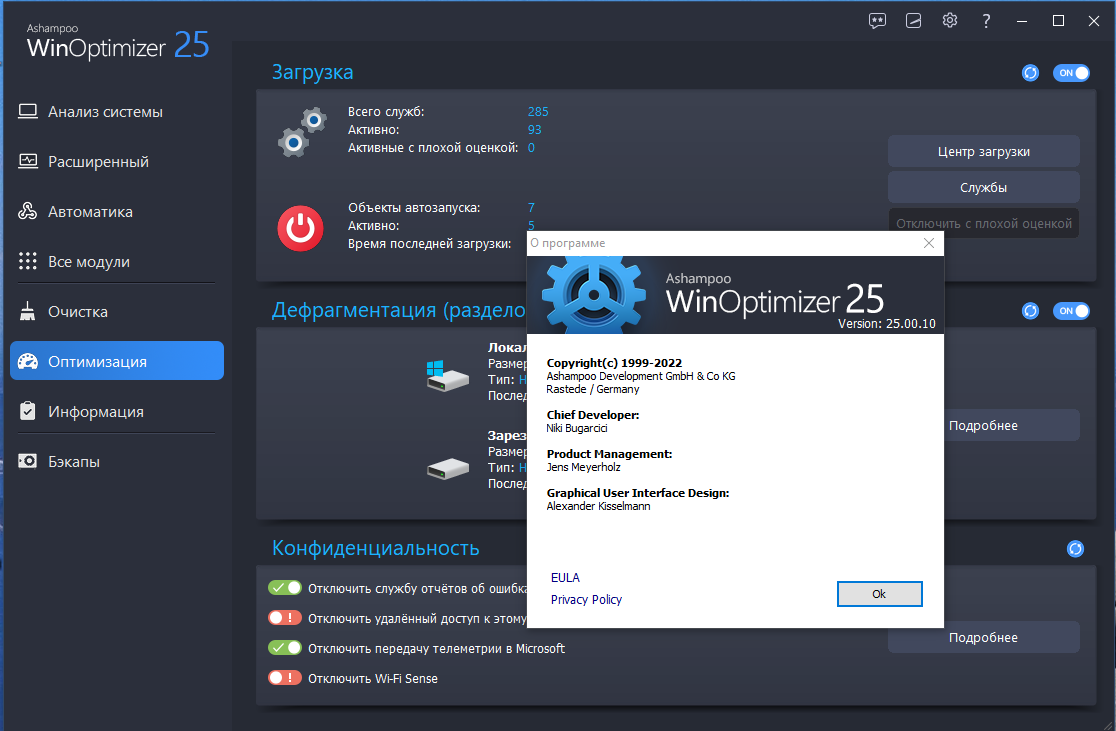Click Ok in About dialog
This screenshot has height=731, width=1116.
point(880,594)
